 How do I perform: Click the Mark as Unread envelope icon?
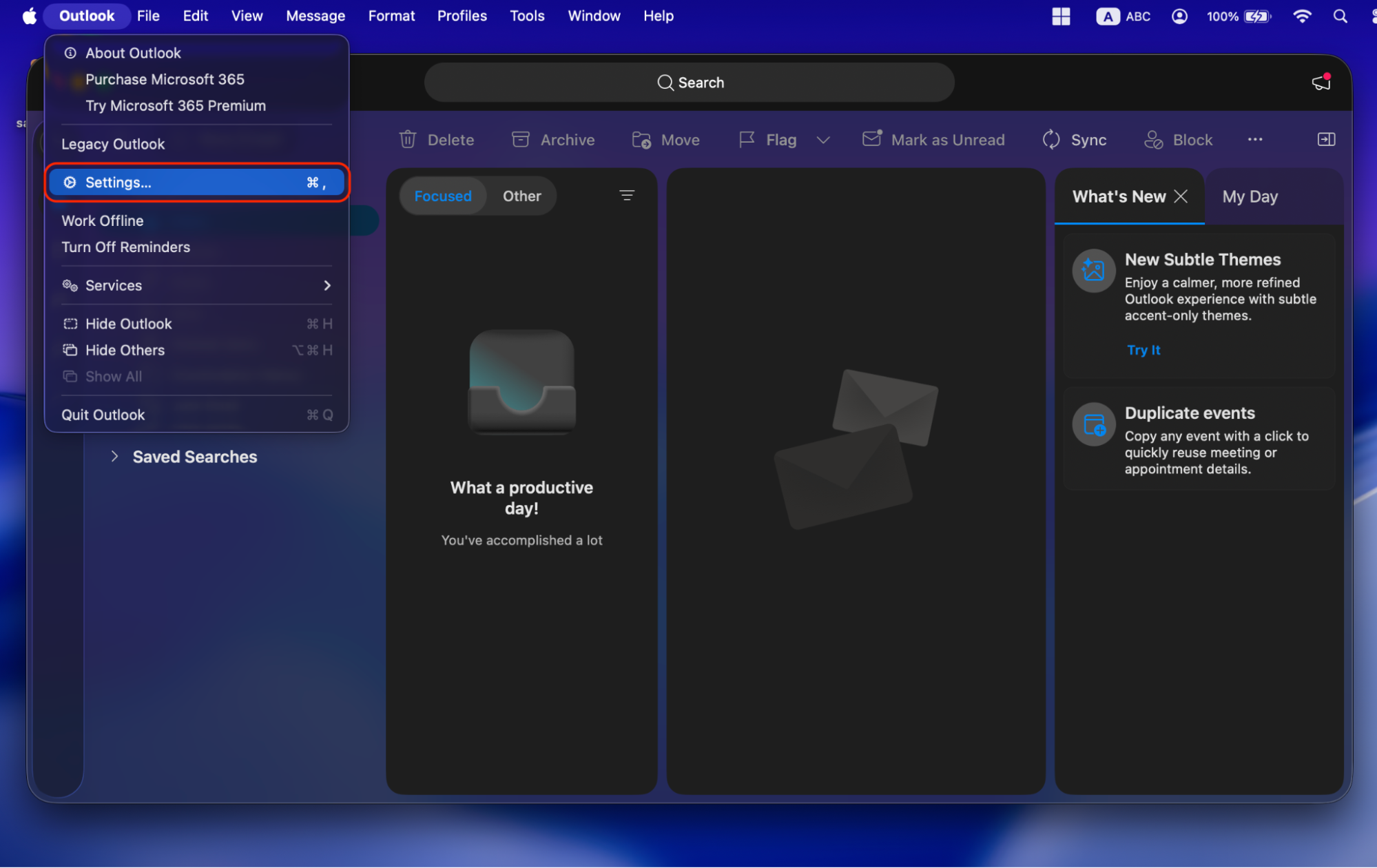pyautogui.click(x=872, y=138)
